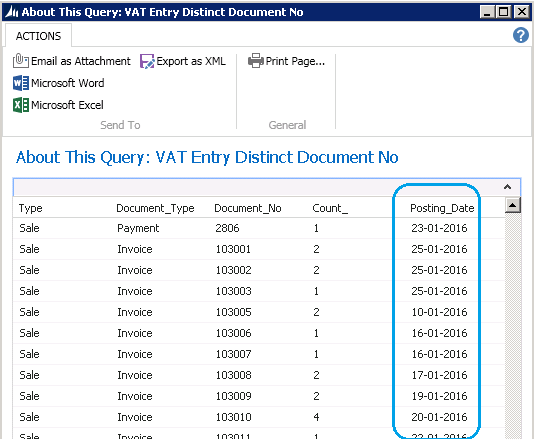Viewport: 534px width, 439px height.
Task: Click the Export as XML icon
Action: coord(147,62)
